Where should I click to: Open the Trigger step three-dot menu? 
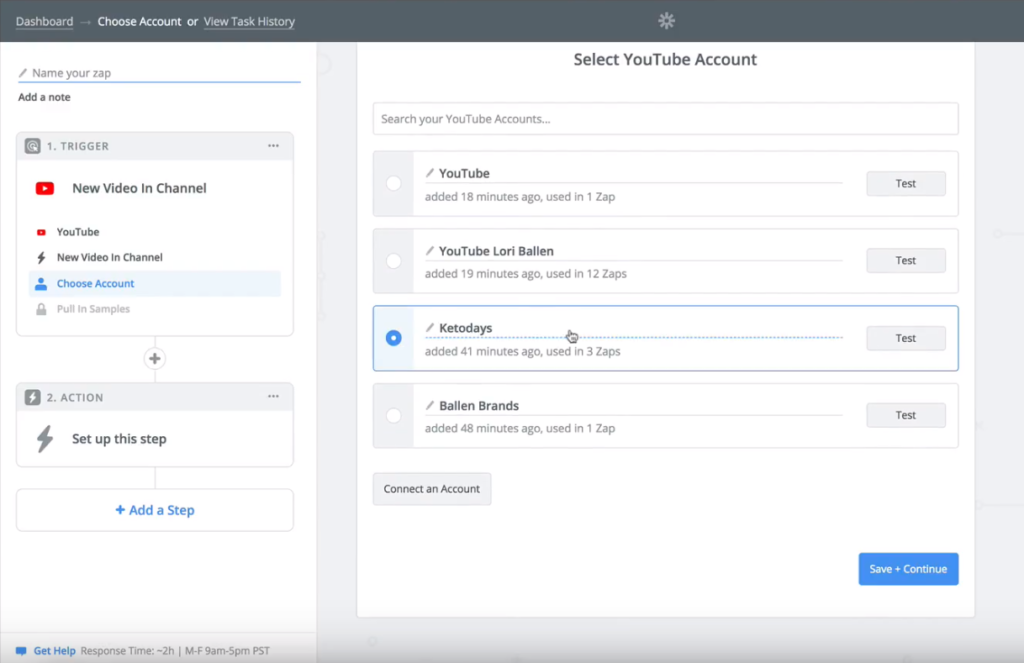(273, 146)
